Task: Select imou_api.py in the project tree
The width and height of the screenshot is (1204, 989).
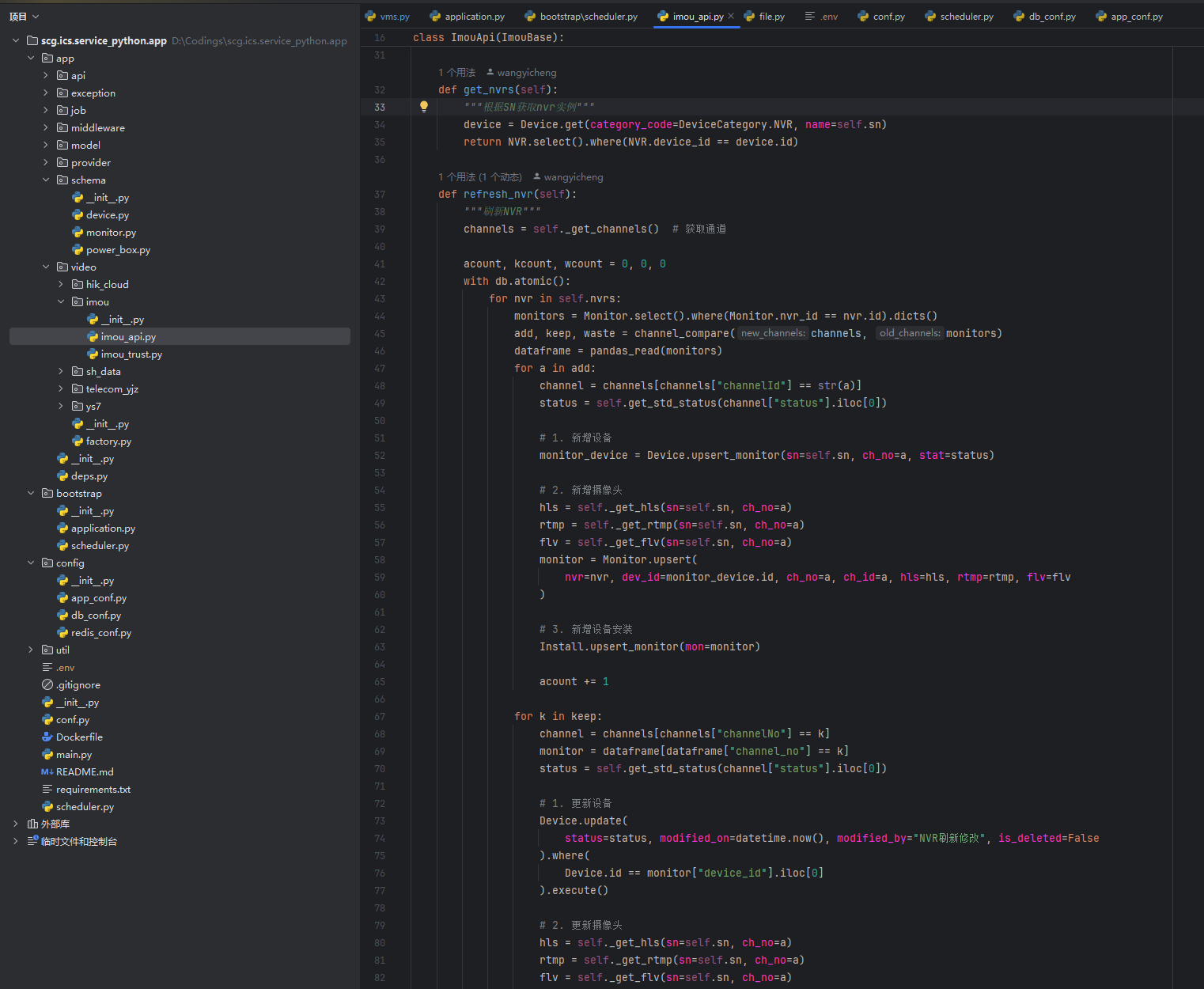Action: (180, 336)
